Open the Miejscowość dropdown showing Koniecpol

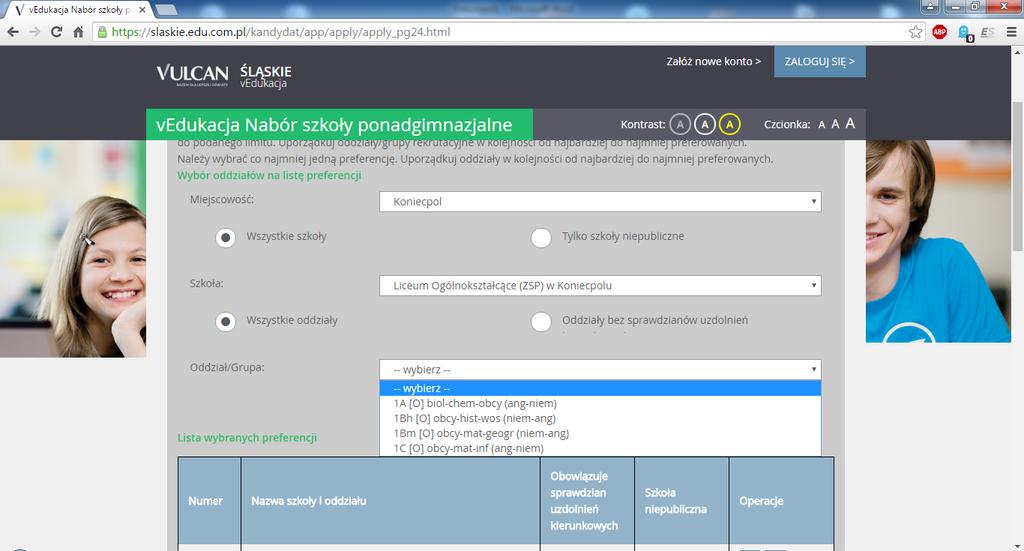coord(600,202)
